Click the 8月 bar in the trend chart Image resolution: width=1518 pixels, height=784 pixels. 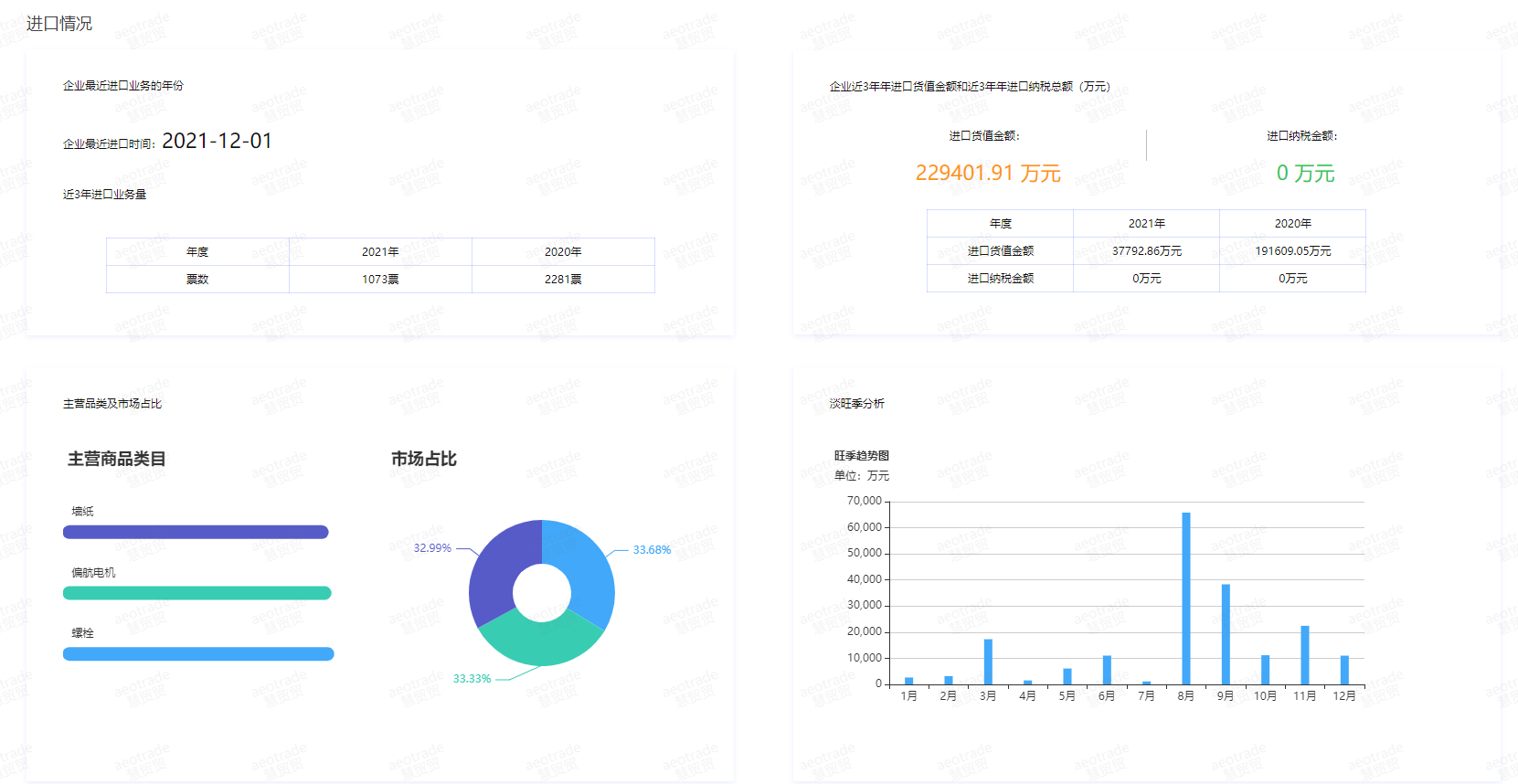coord(1186,599)
